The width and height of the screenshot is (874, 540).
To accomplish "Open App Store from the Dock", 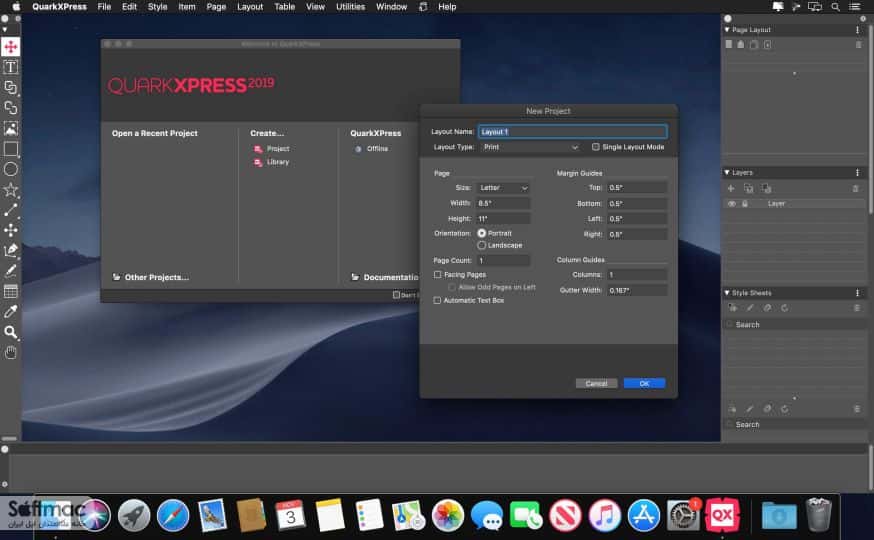I will tap(643, 515).
